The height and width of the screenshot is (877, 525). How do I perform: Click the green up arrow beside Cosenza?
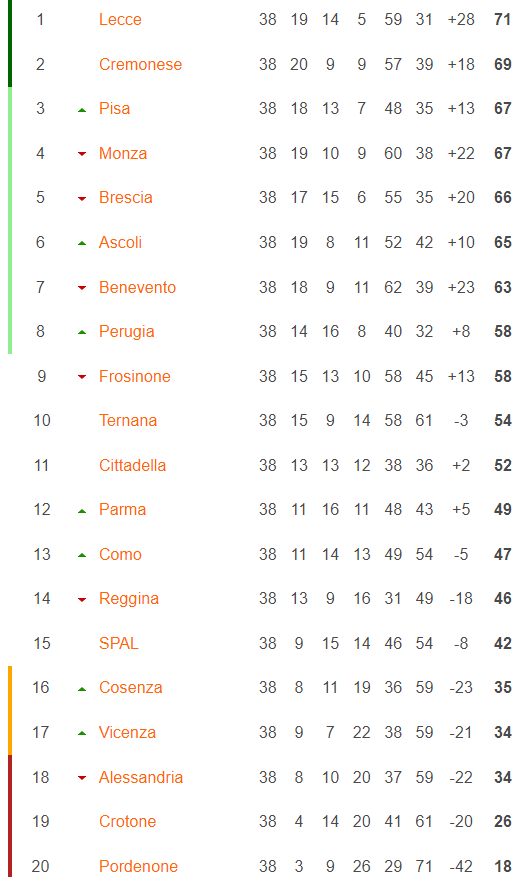82,689
